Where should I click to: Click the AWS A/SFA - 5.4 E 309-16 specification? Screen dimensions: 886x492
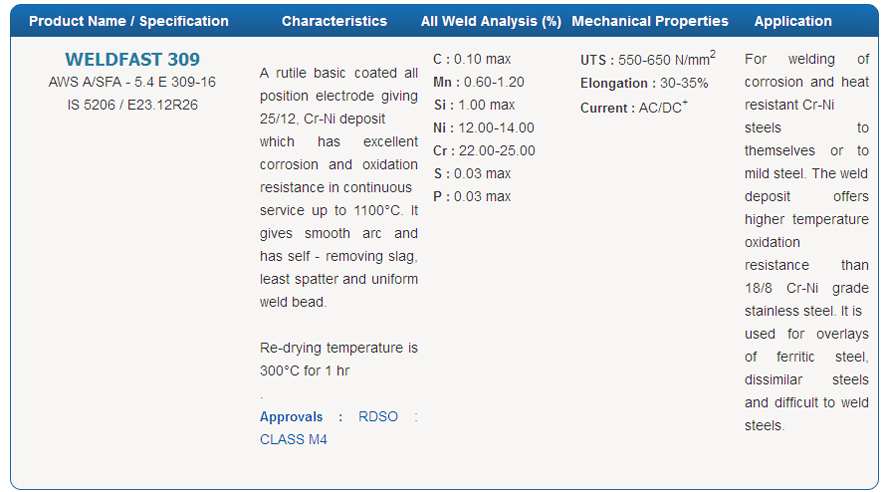(x=132, y=82)
